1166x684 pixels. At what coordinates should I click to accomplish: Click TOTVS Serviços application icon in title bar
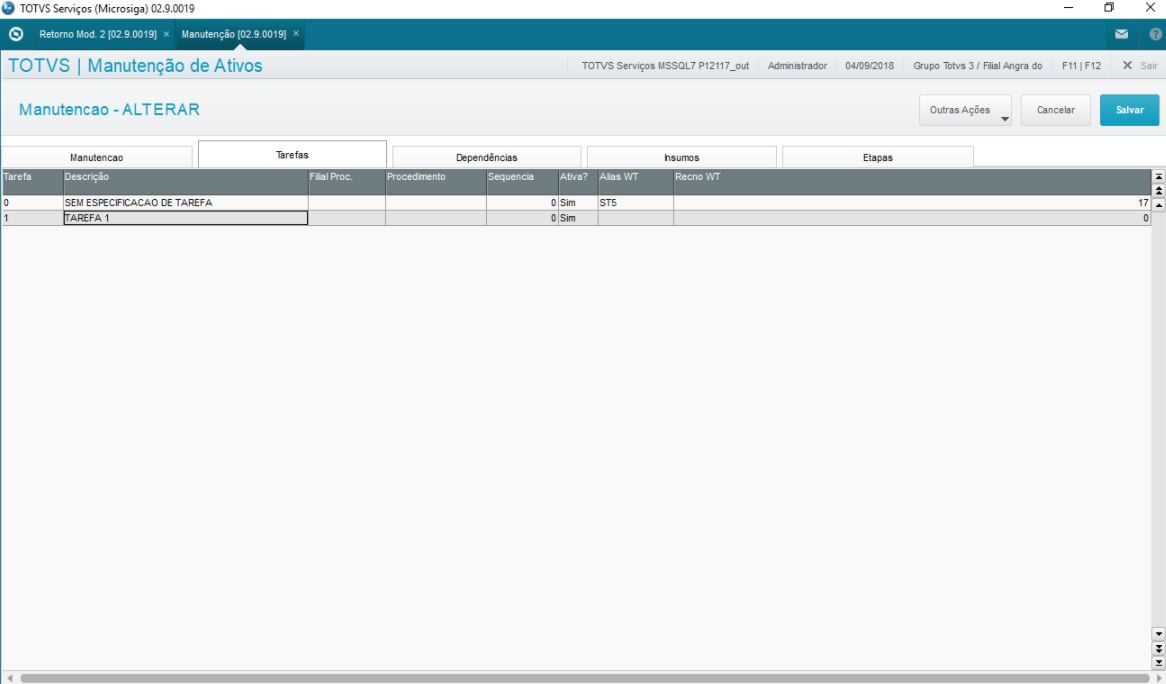coord(8,8)
